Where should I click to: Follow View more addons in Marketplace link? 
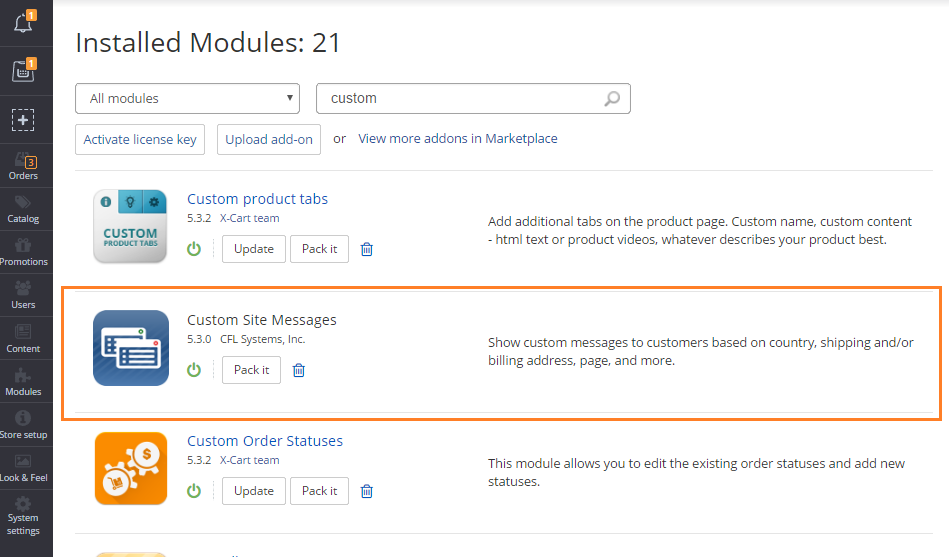pyautogui.click(x=458, y=139)
